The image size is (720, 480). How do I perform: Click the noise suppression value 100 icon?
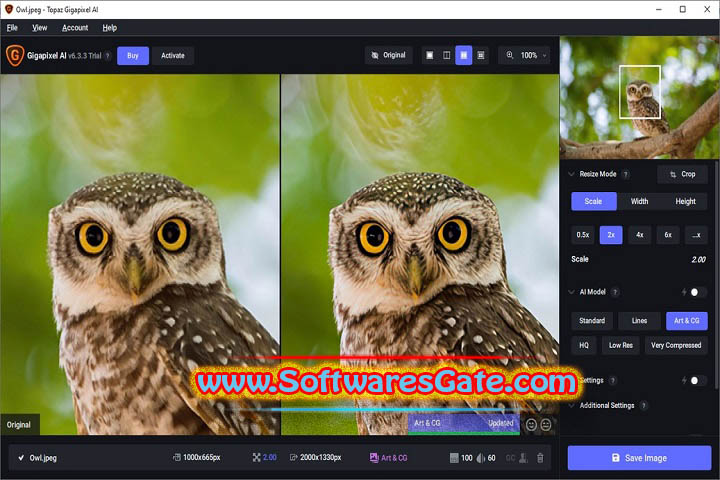point(454,458)
